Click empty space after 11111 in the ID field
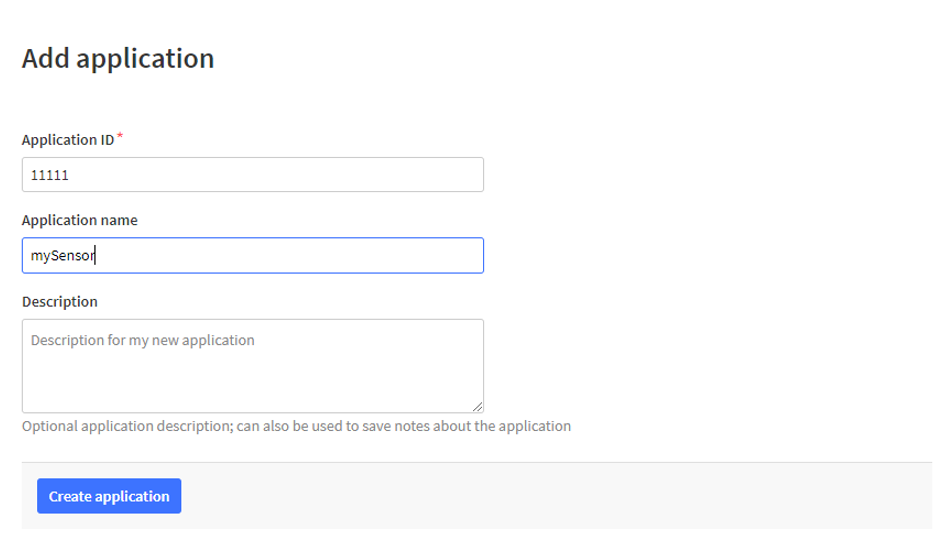 (300, 175)
